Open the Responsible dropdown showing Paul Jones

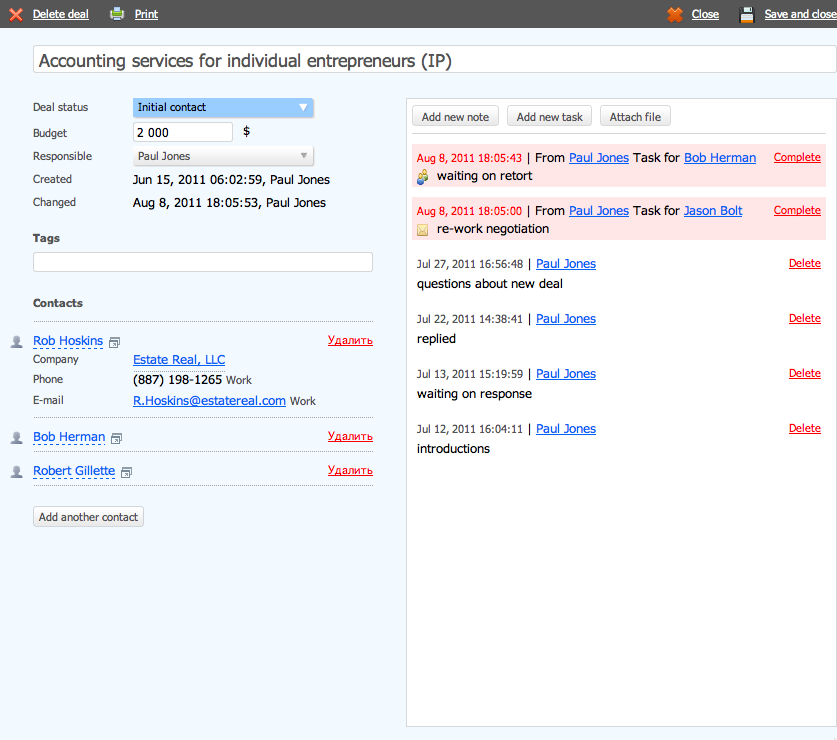(x=223, y=156)
